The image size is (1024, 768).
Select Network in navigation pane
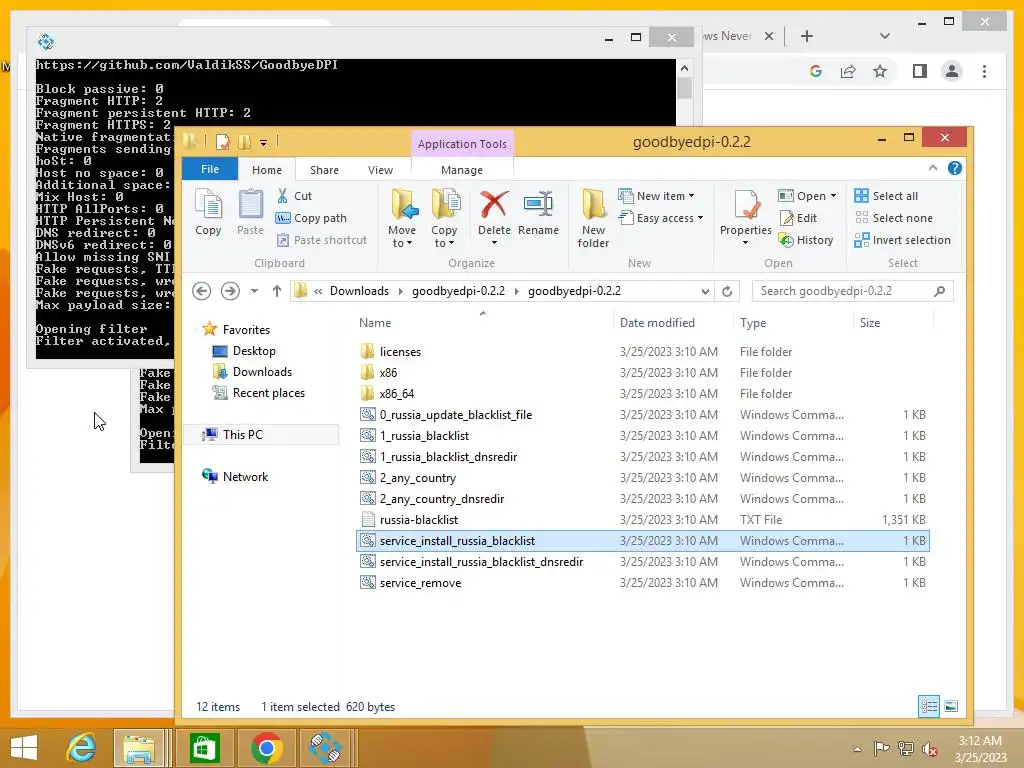(235, 477)
